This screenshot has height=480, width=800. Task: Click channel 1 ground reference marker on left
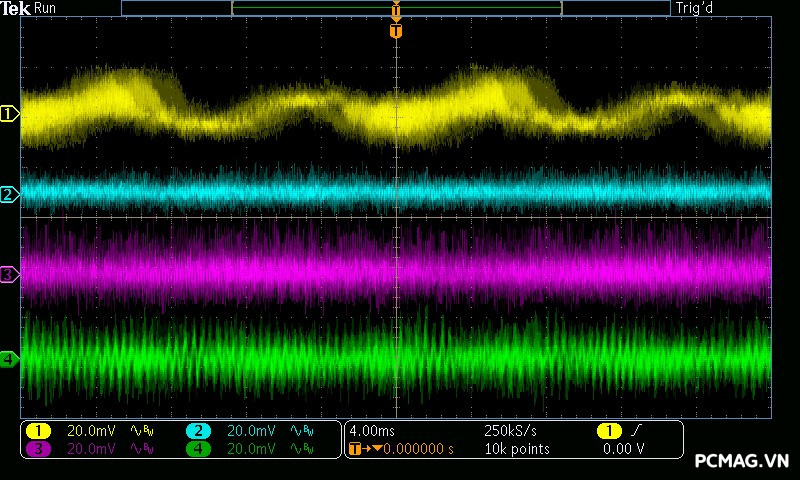(x=9, y=114)
